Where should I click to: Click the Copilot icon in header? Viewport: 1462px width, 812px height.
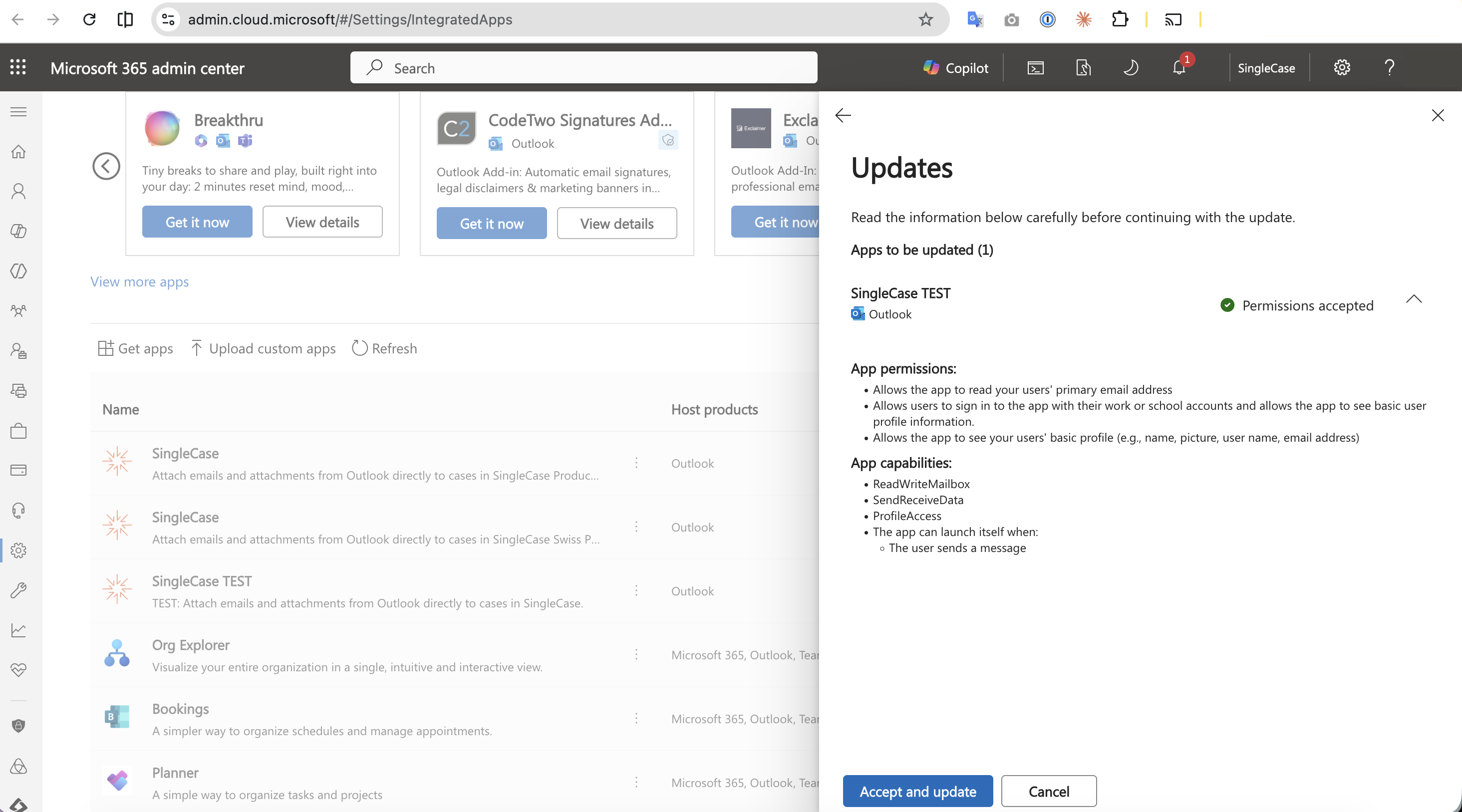[955, 68]
